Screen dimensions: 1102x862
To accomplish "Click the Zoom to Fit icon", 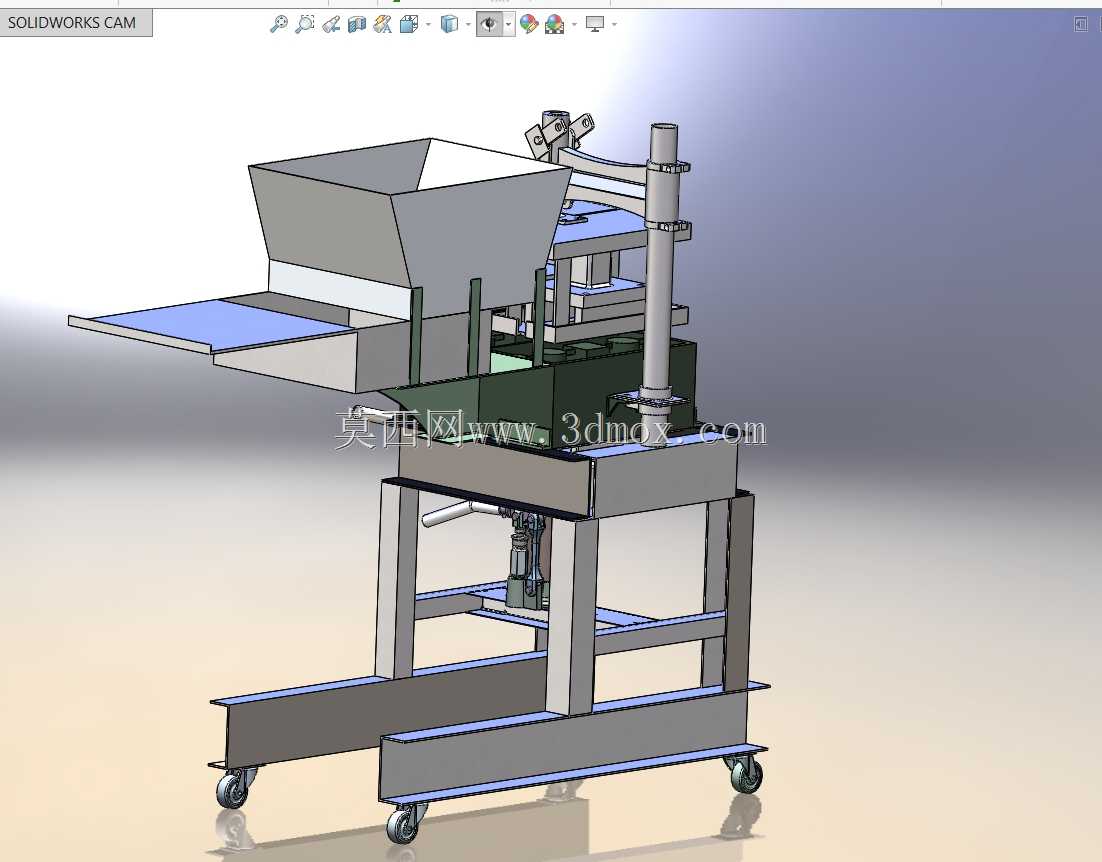I will (x=279, y=25).
